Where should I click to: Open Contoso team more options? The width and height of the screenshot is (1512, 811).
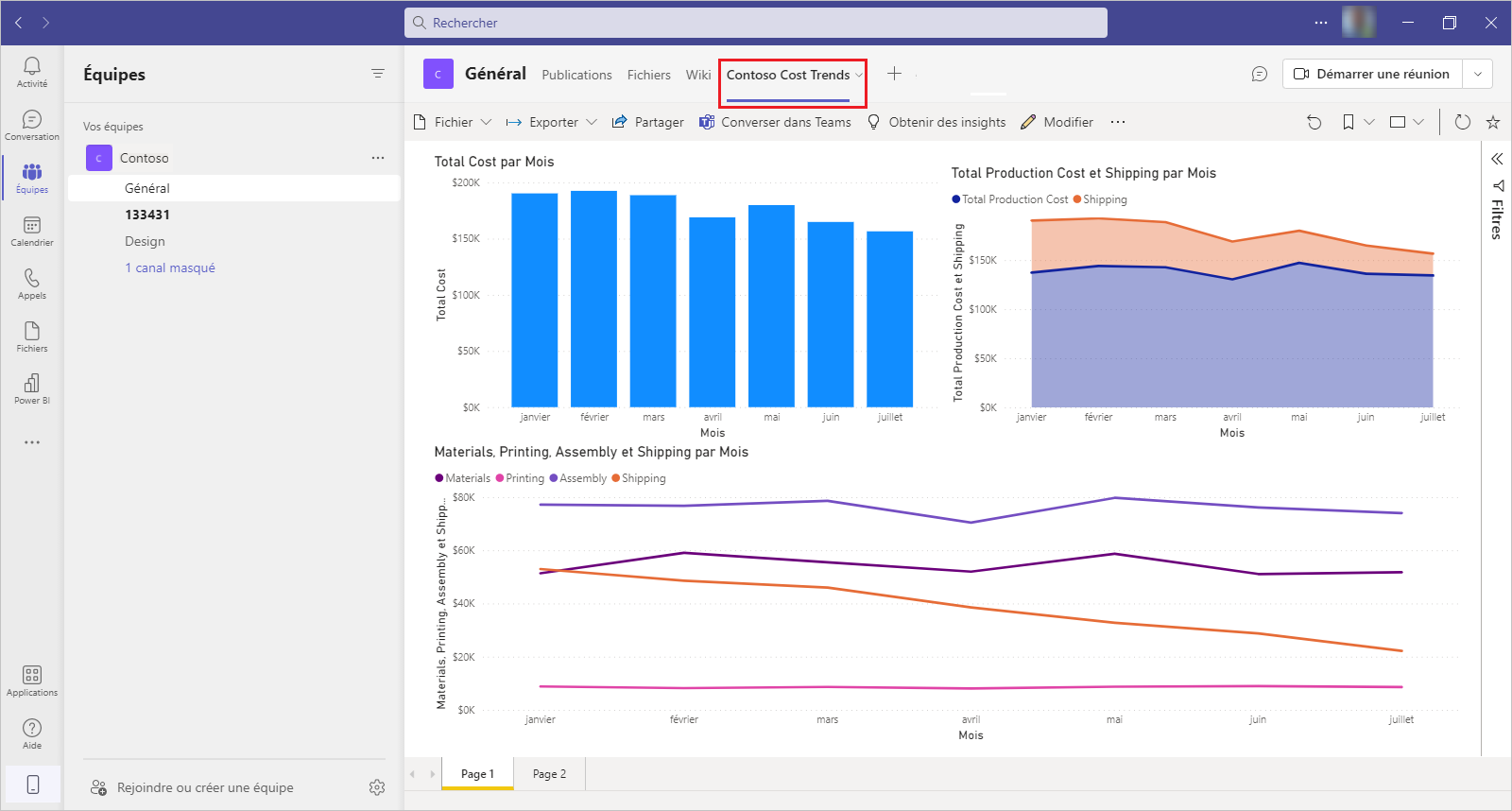click(x=378, y=158)
